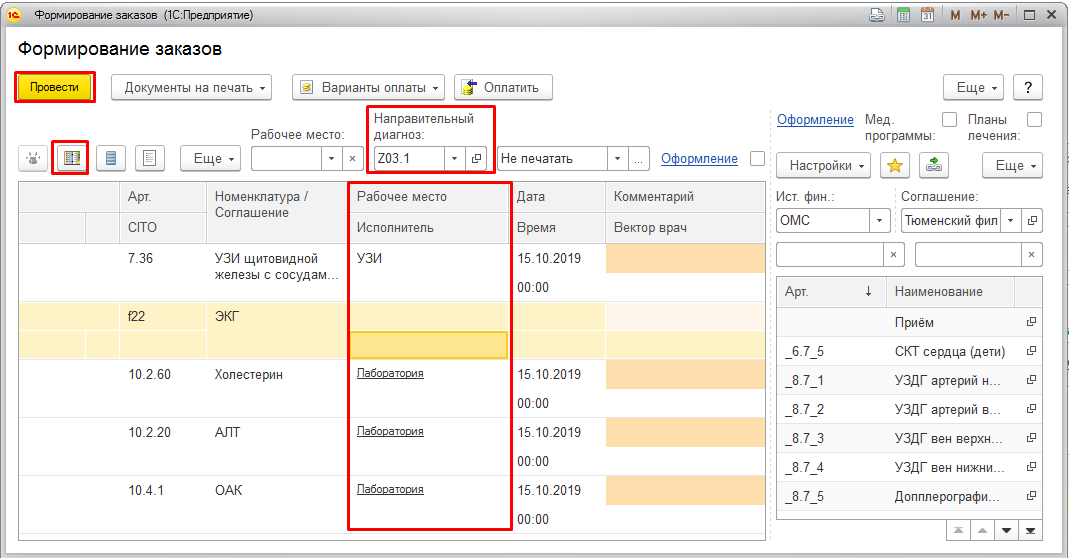Enable the Планы лечения checkbox
This screenshot has width=1069, height=558.
point(1035,120)
